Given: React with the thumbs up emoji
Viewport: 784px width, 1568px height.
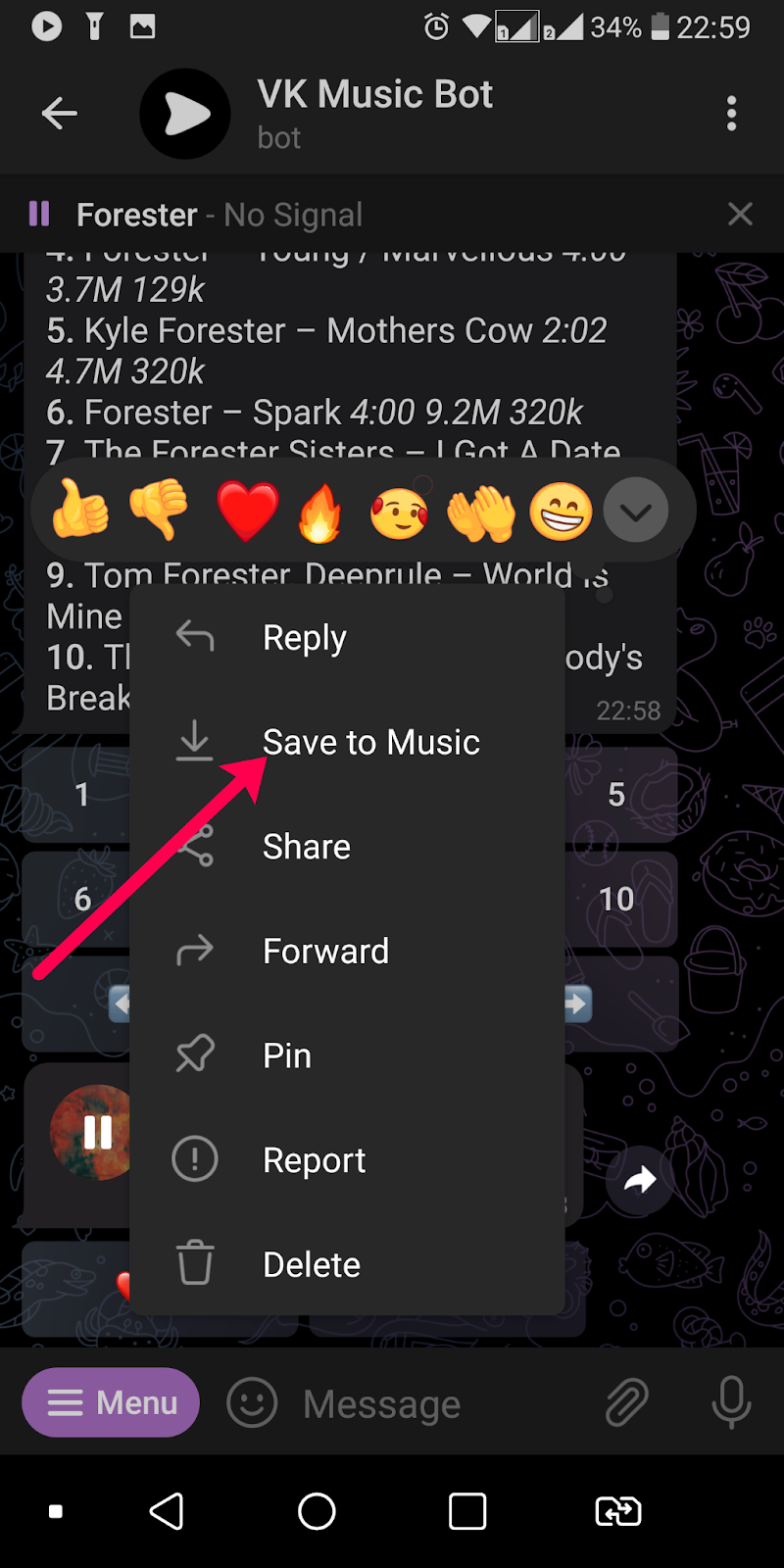Looking at the screenshot, I should [81, 510].
